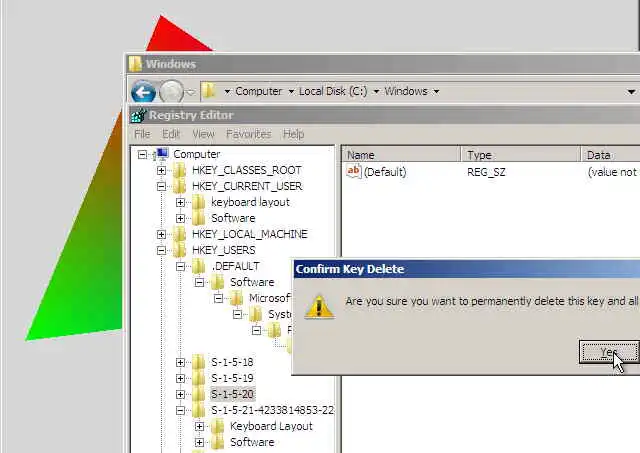Image resolution: width=640 pixels, height=453 pixels.
Task: Click the Registry Editor title bar icon
Action: (138, 115)
